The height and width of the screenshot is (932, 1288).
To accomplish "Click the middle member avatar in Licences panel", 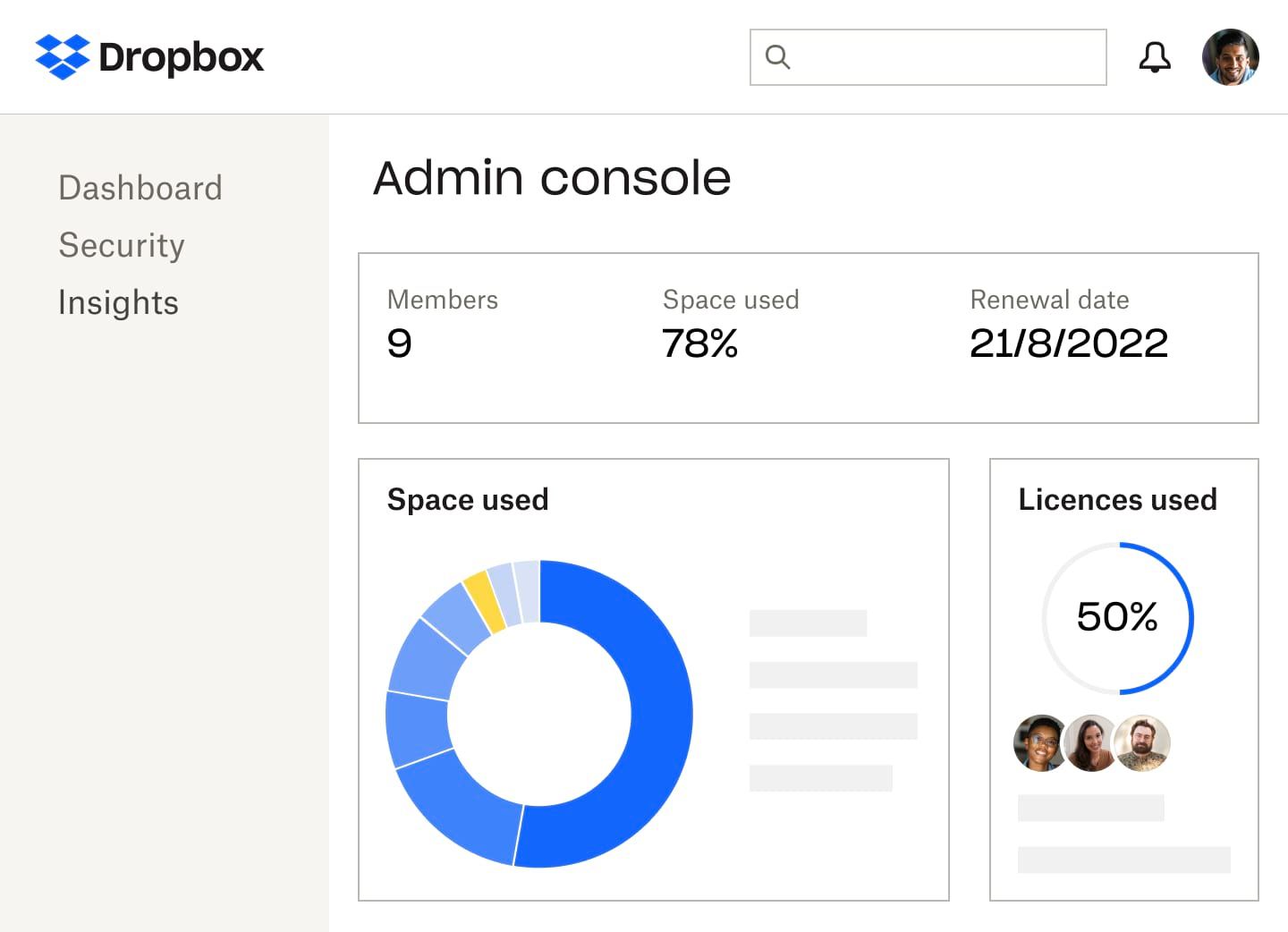I will (1091, 744).
